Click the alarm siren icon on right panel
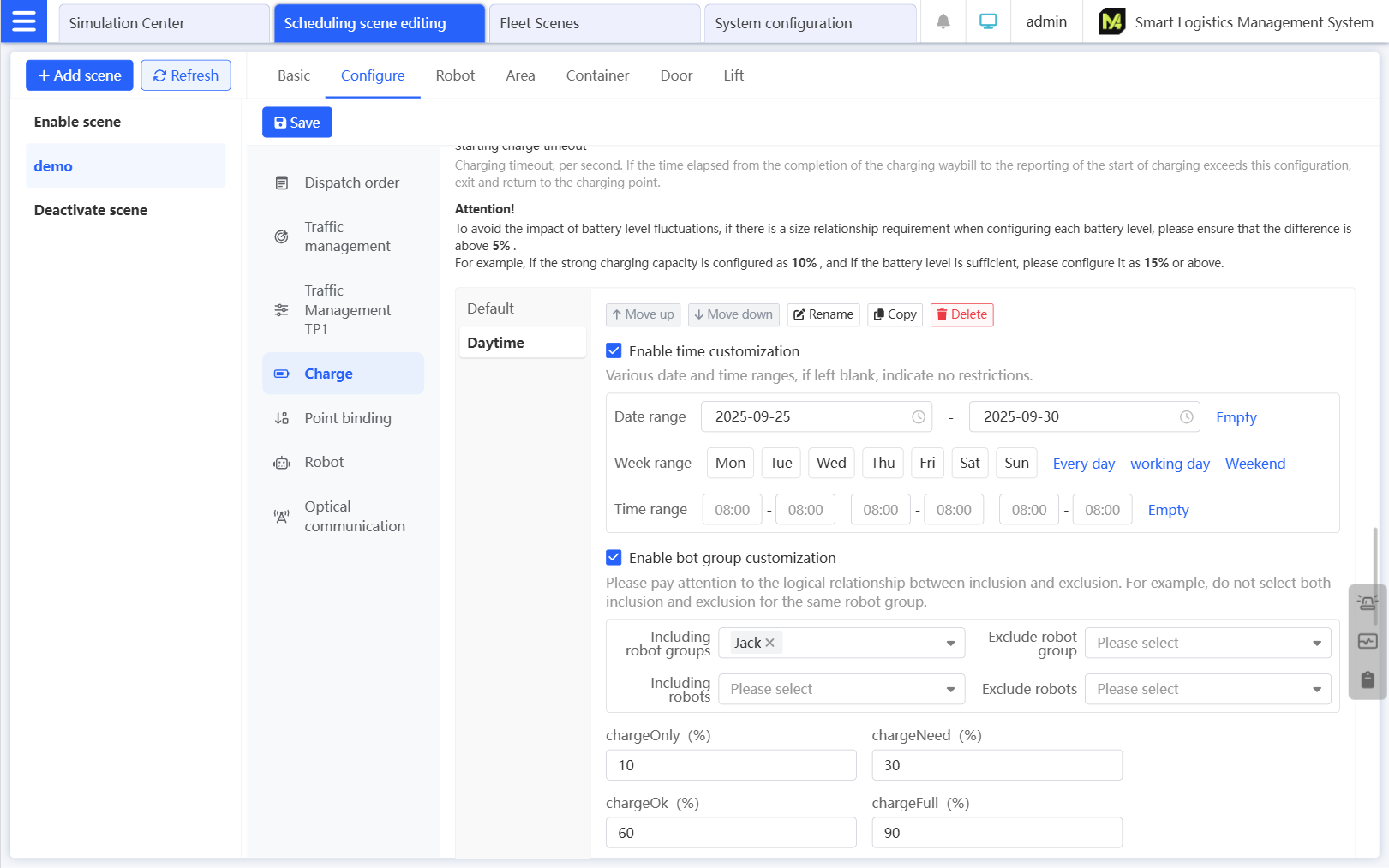This screenshot has height=868, width=1389. pyautogui.click(x=1367, y=603)
